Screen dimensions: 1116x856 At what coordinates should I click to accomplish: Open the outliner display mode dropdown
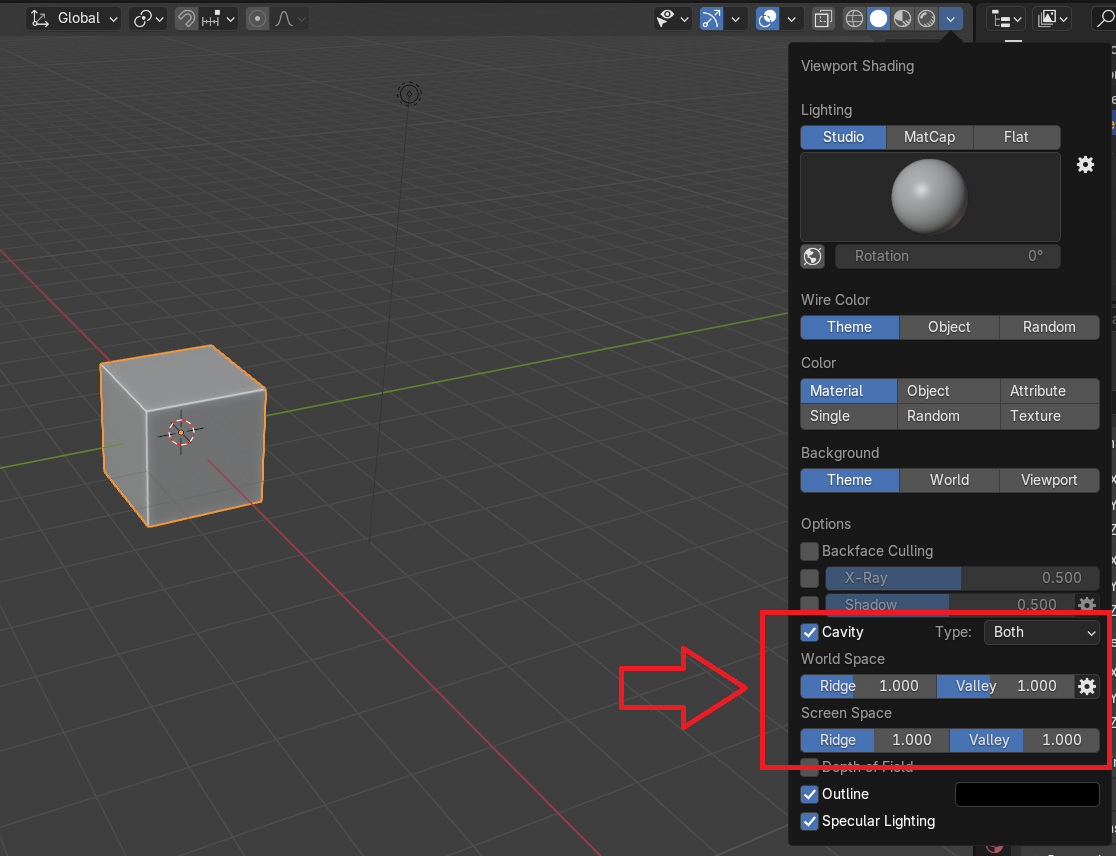1053,19
